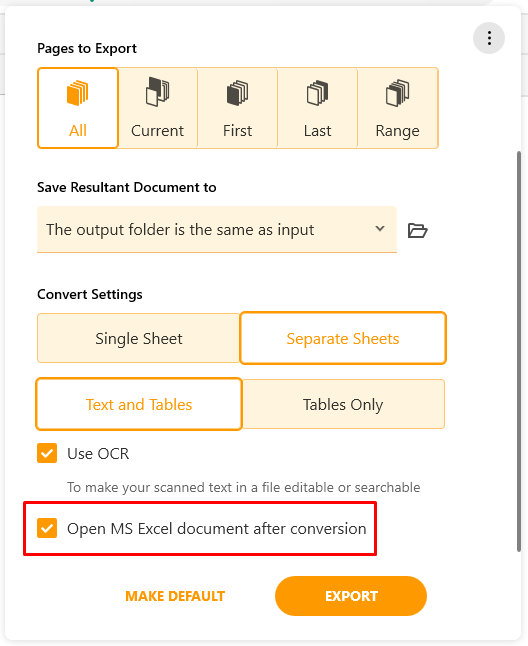The height and width of the screenshot is (646, 528).
Task: Click the Current page icon
Action: [157, 92]
